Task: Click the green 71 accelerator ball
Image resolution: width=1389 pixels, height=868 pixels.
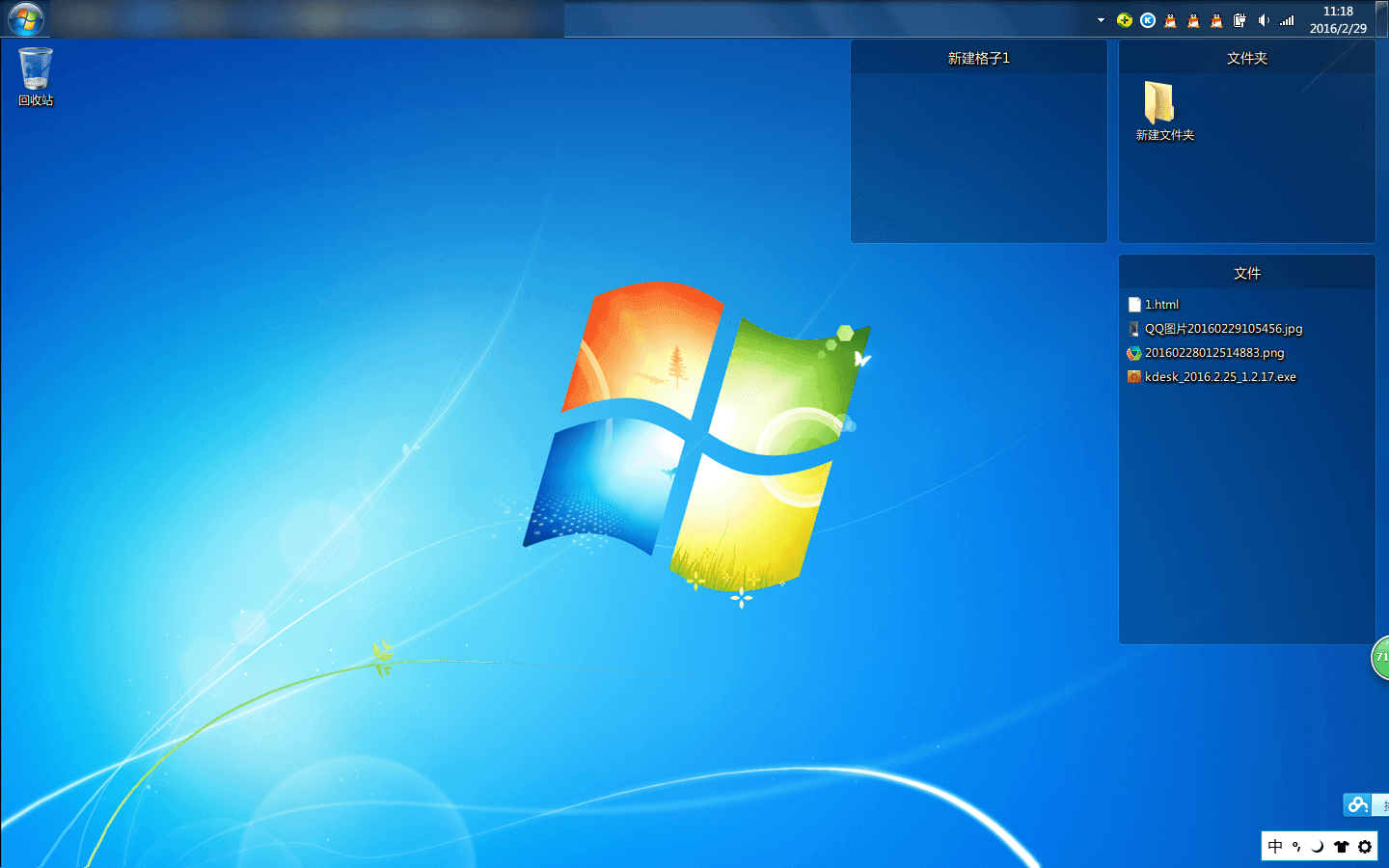Action: click(x=1380, y=657)
